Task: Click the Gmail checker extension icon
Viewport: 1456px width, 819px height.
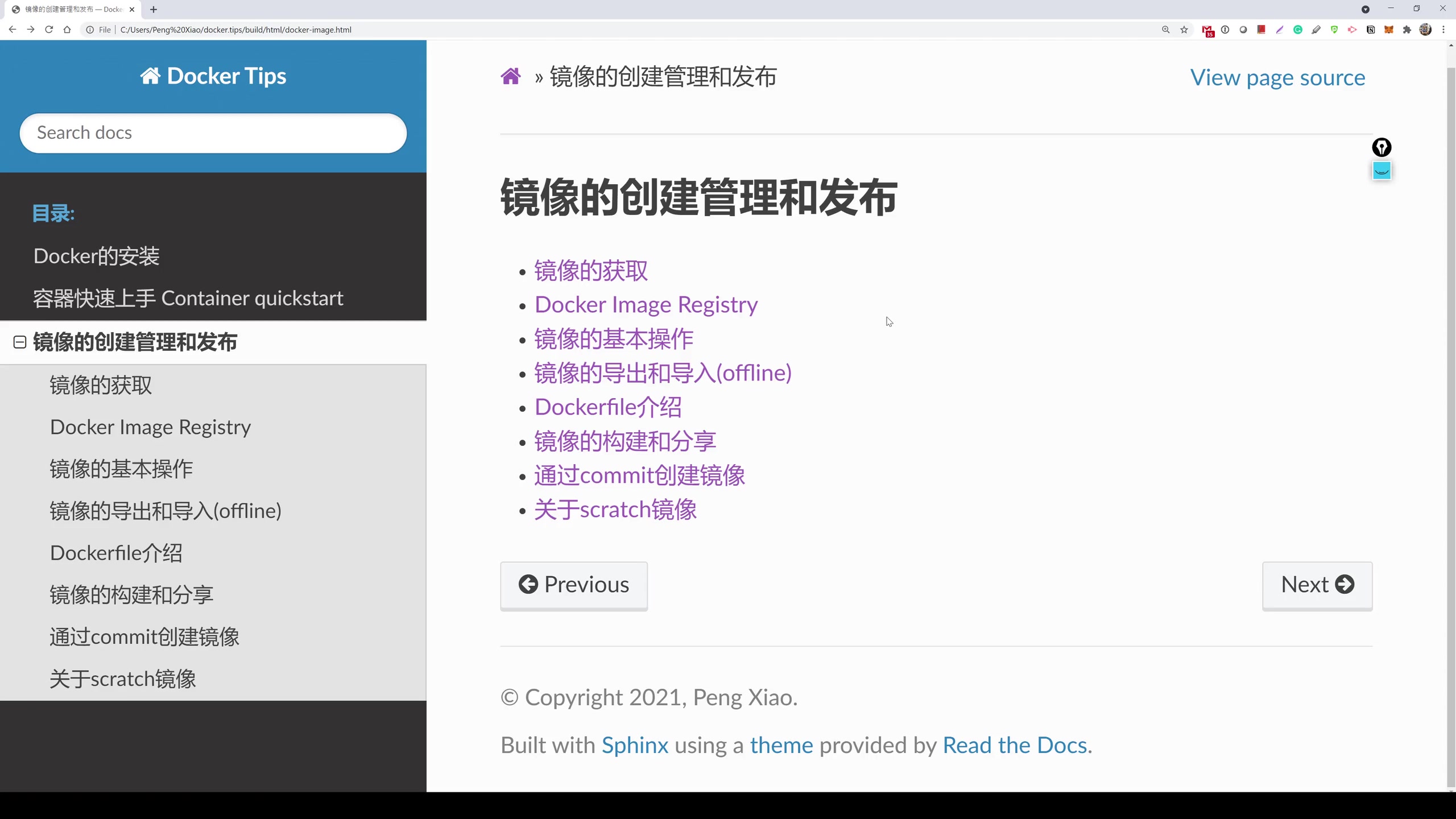Action: click(x=1207, y=30)
